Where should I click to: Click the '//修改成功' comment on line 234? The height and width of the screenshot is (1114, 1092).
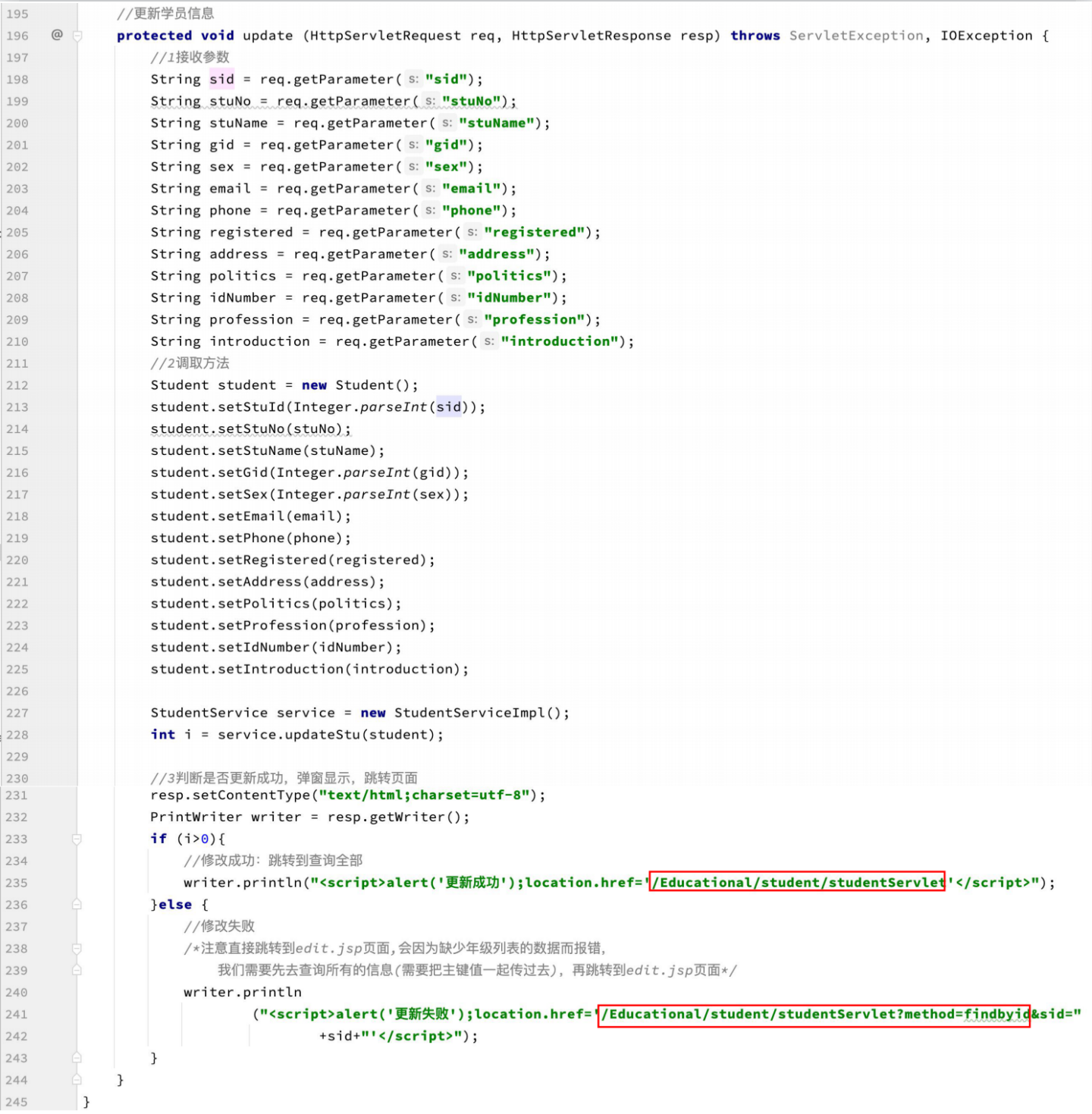click(x=273, y=861)
